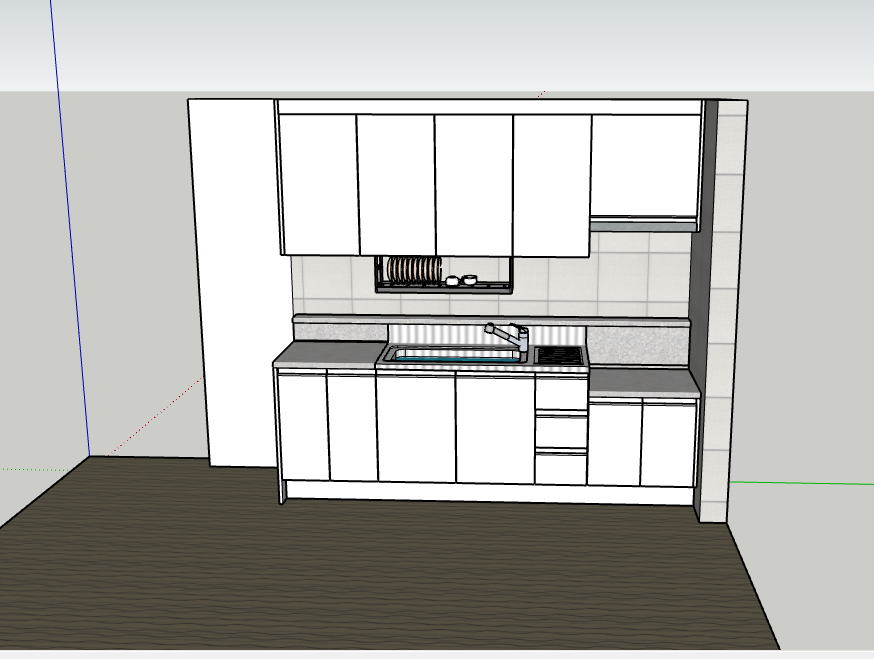Click the blue vertical axis line
874x659 pixels.
[70, 227]
